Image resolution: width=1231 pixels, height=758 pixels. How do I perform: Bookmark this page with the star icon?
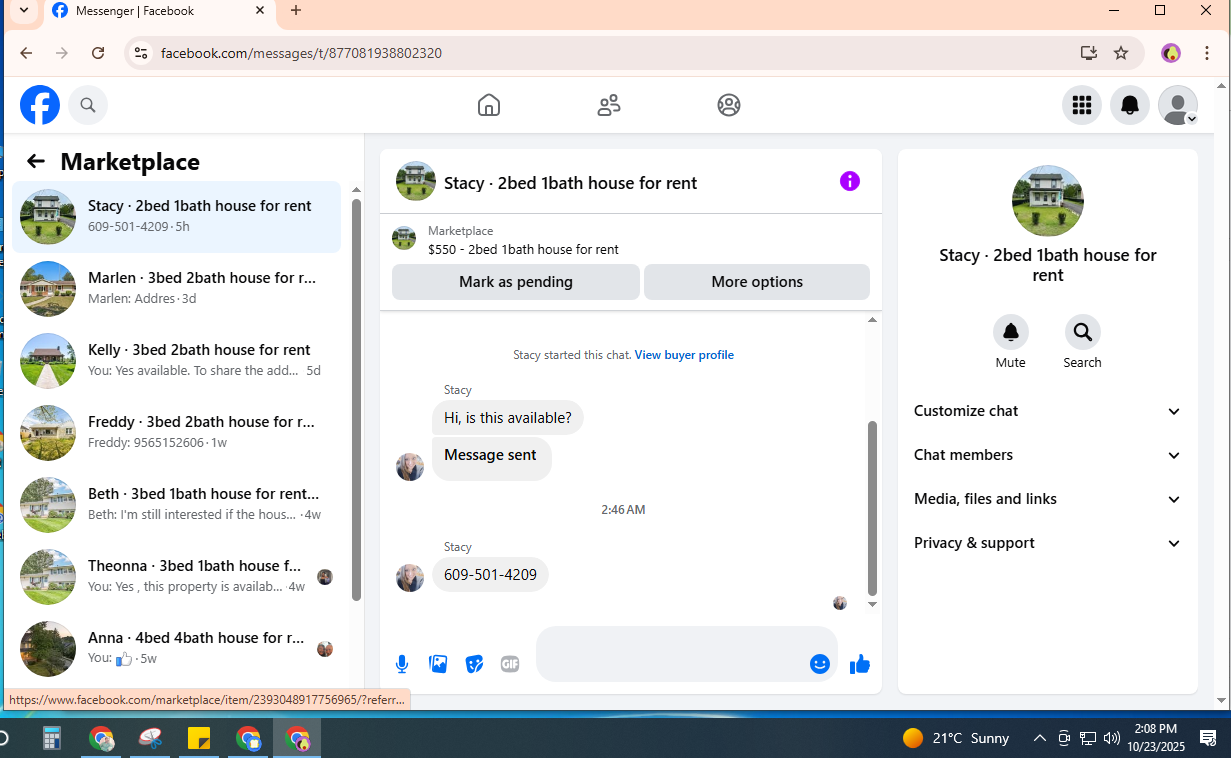tap(1121, 53)
